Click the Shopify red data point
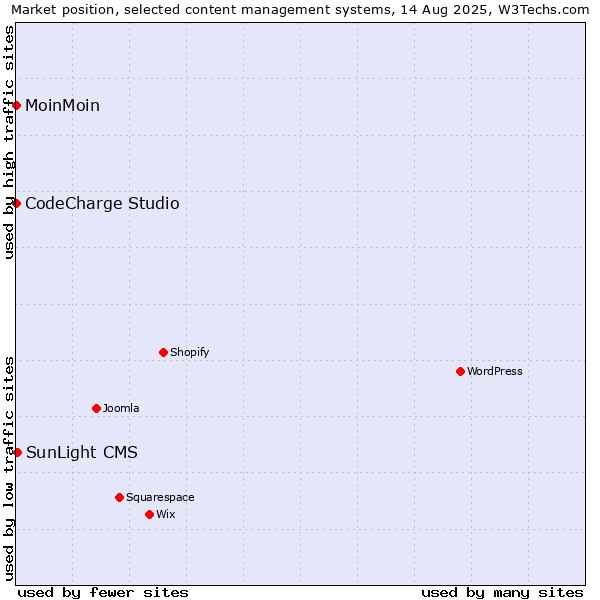This screenshot has height=600, width=600. coord(163,352)
